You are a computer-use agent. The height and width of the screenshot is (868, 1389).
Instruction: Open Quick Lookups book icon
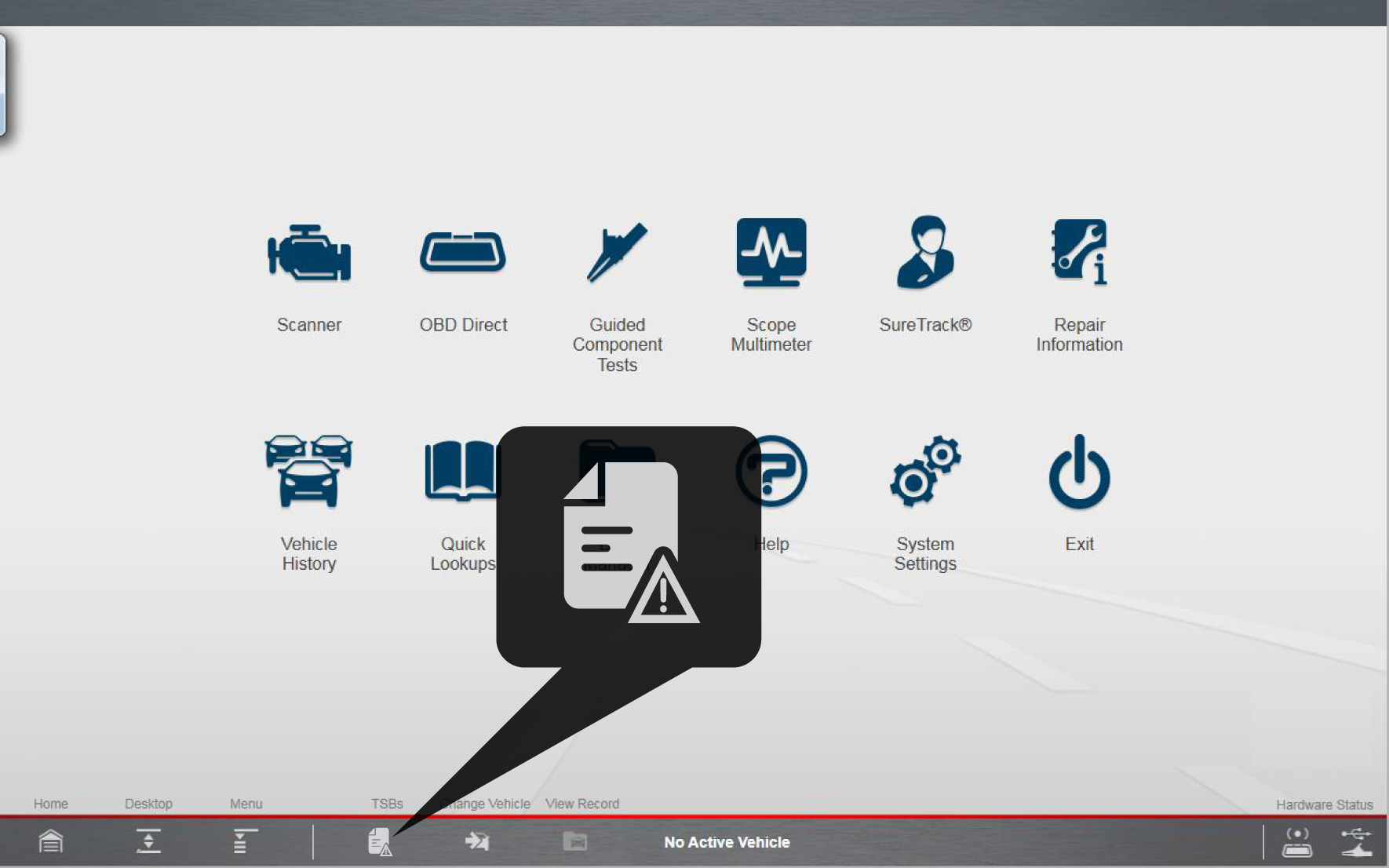coord(459,471)
